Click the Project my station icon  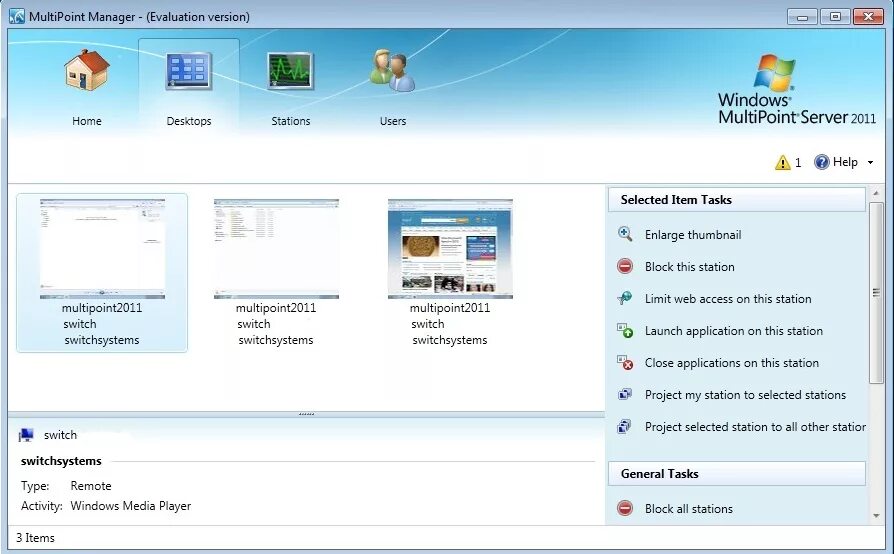pyautogui.click(x=625, y=394)
